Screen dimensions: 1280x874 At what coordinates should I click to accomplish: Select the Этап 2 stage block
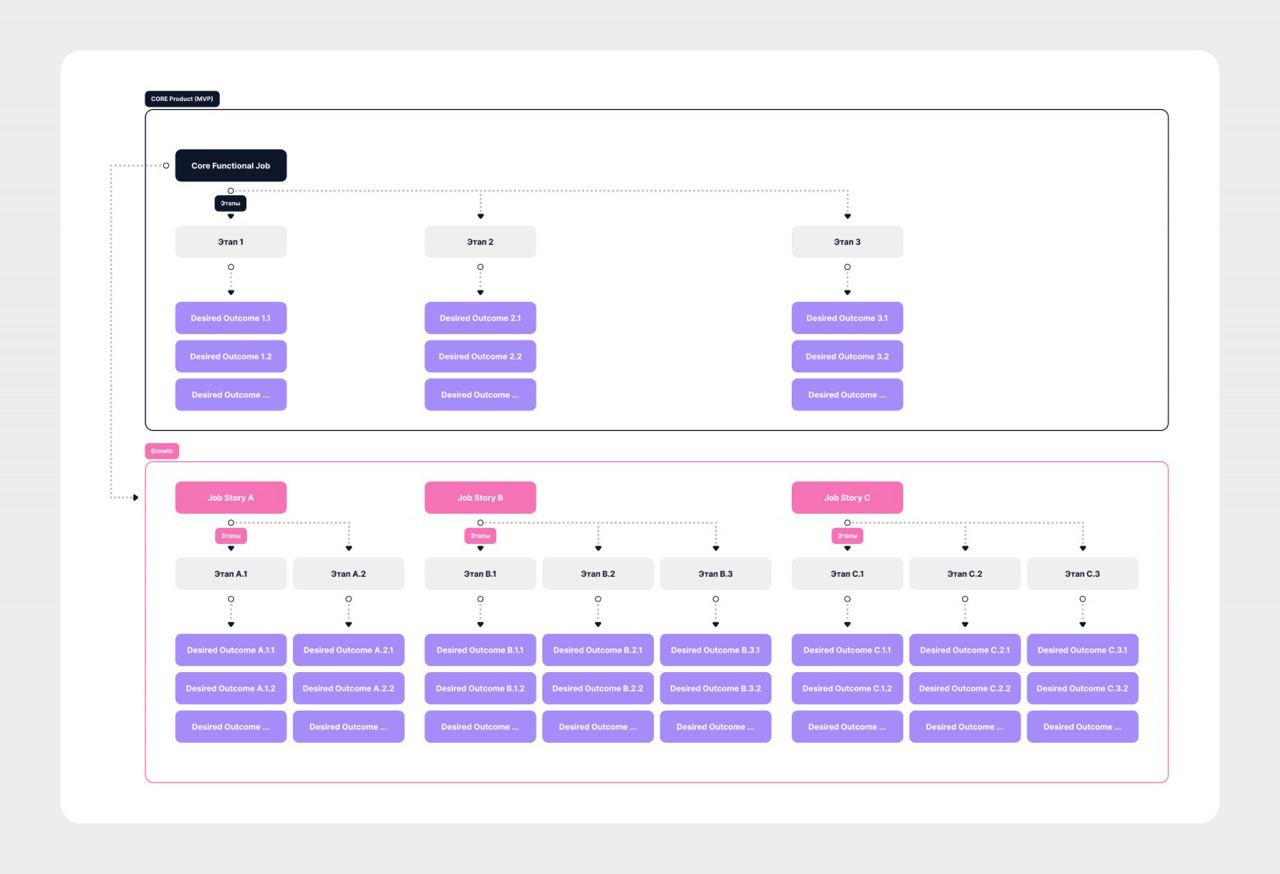[x=480, y=242]
